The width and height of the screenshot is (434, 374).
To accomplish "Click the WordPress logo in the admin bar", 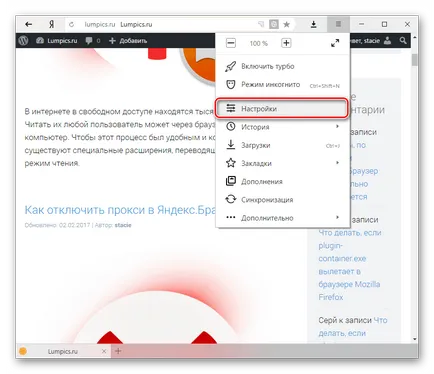I will point(23,41).
